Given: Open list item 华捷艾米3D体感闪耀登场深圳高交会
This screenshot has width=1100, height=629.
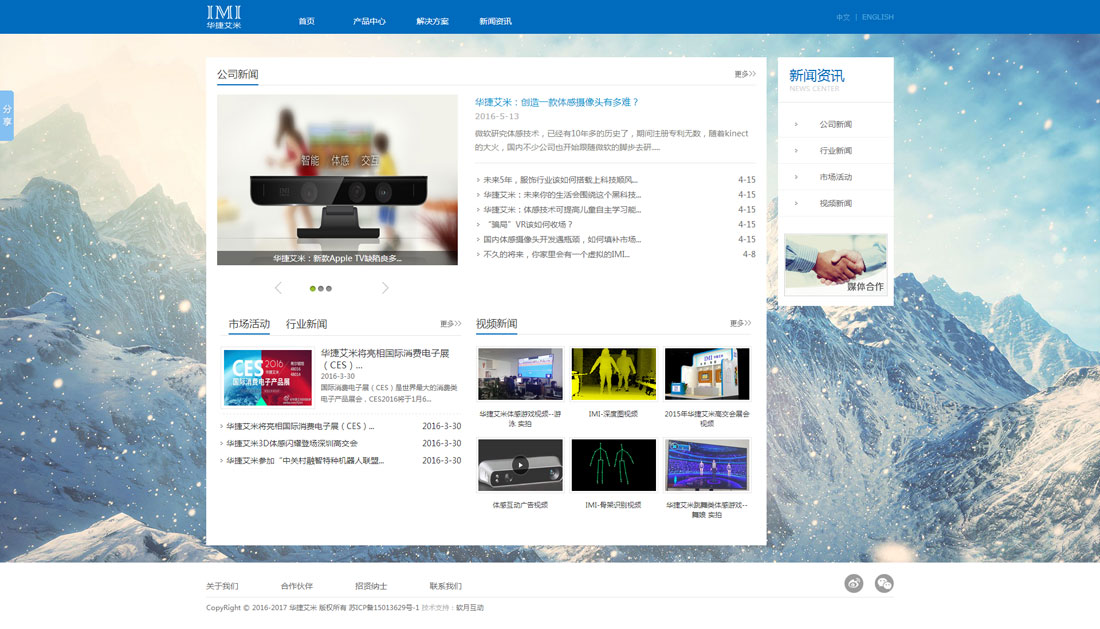Looking at the screenshot, I should (292, 443).
